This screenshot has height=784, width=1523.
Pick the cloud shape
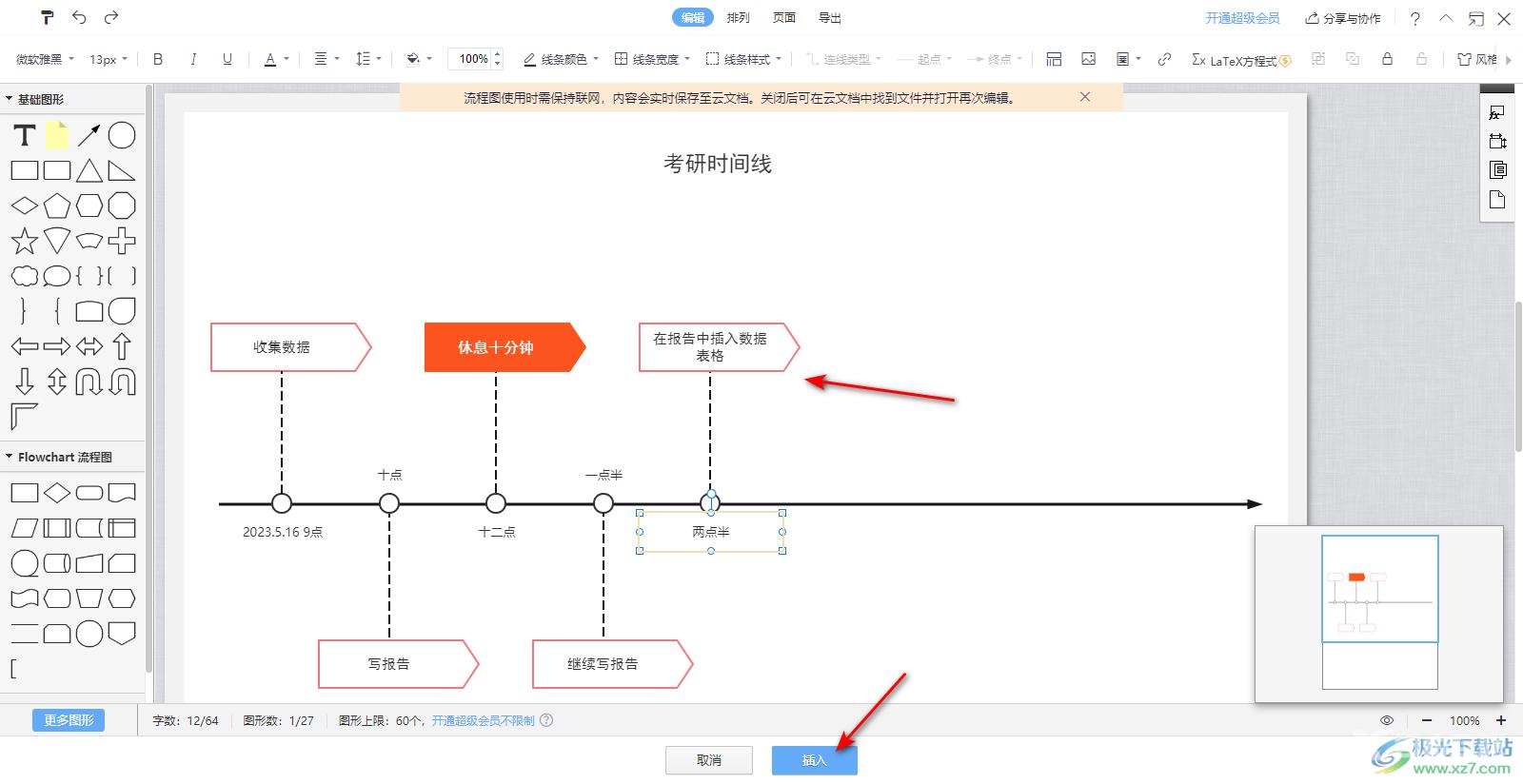coord(25,276)
